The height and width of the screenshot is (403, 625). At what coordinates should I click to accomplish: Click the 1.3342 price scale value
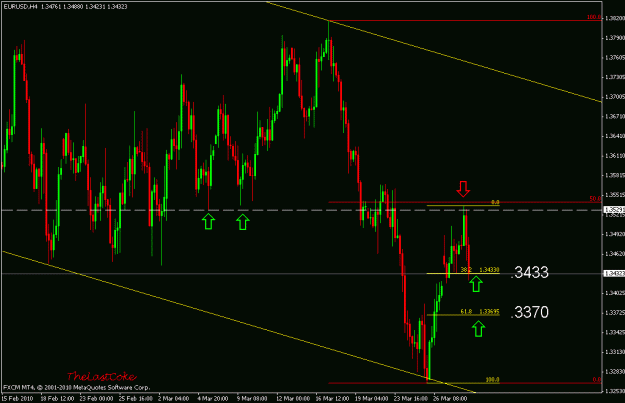[615, 332]
